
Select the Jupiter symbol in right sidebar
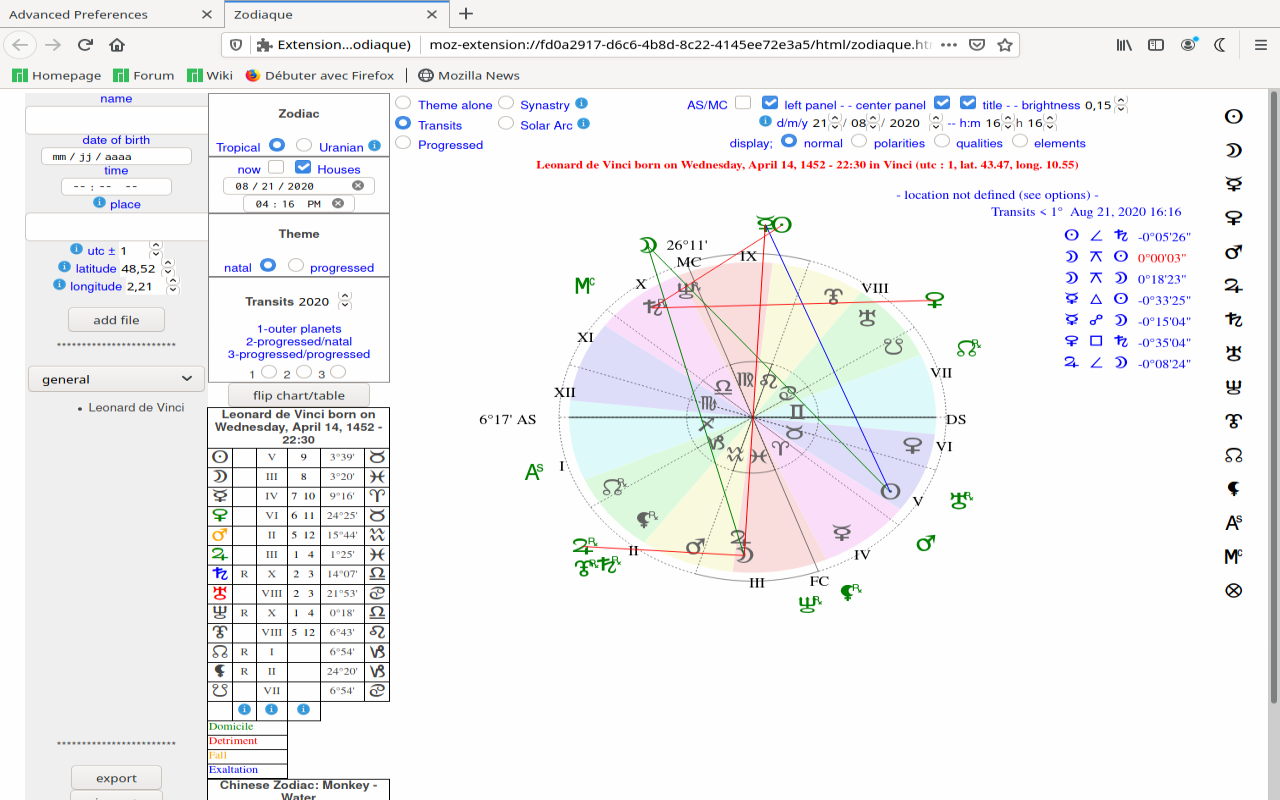tap(1234, 286)
